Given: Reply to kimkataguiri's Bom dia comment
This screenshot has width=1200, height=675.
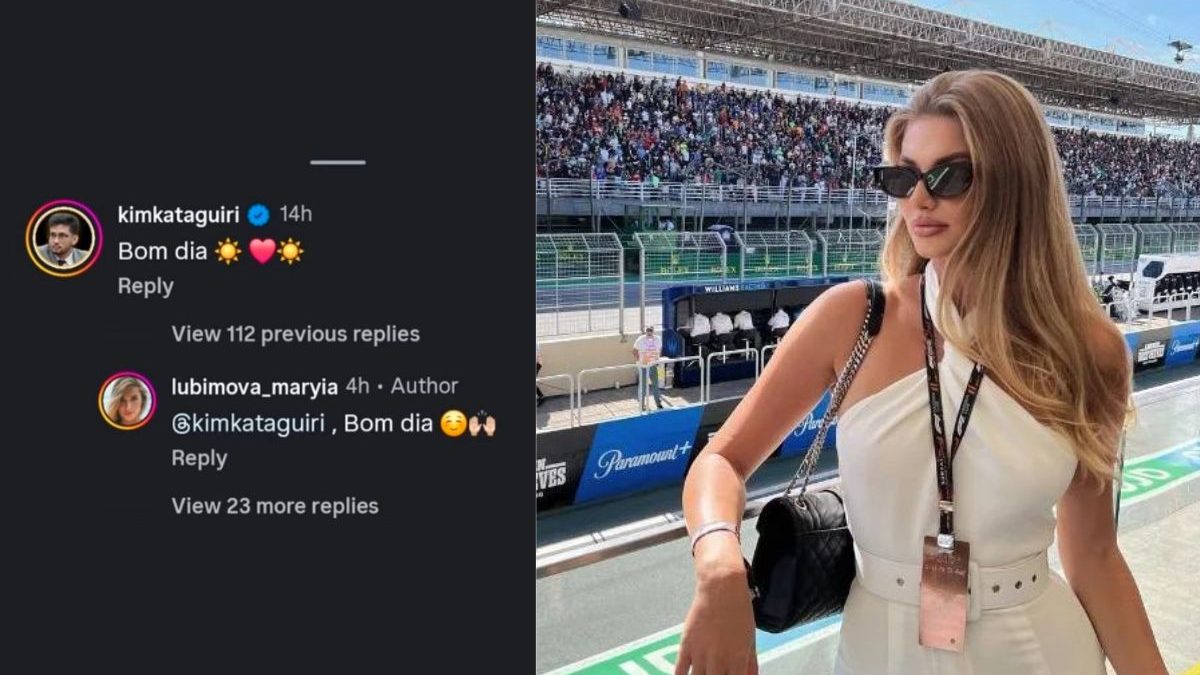Looking at the screenshot, I should pos(146,286).
